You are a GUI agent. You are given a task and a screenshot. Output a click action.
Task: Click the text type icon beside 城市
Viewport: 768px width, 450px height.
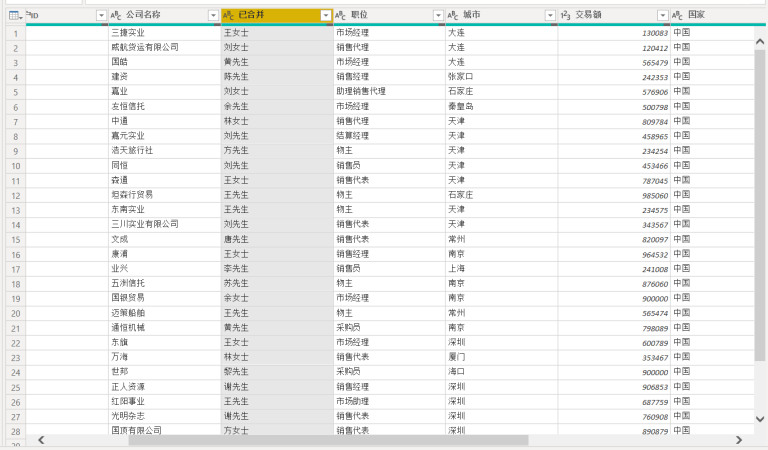pyautogui.click(x=454, y=15)
